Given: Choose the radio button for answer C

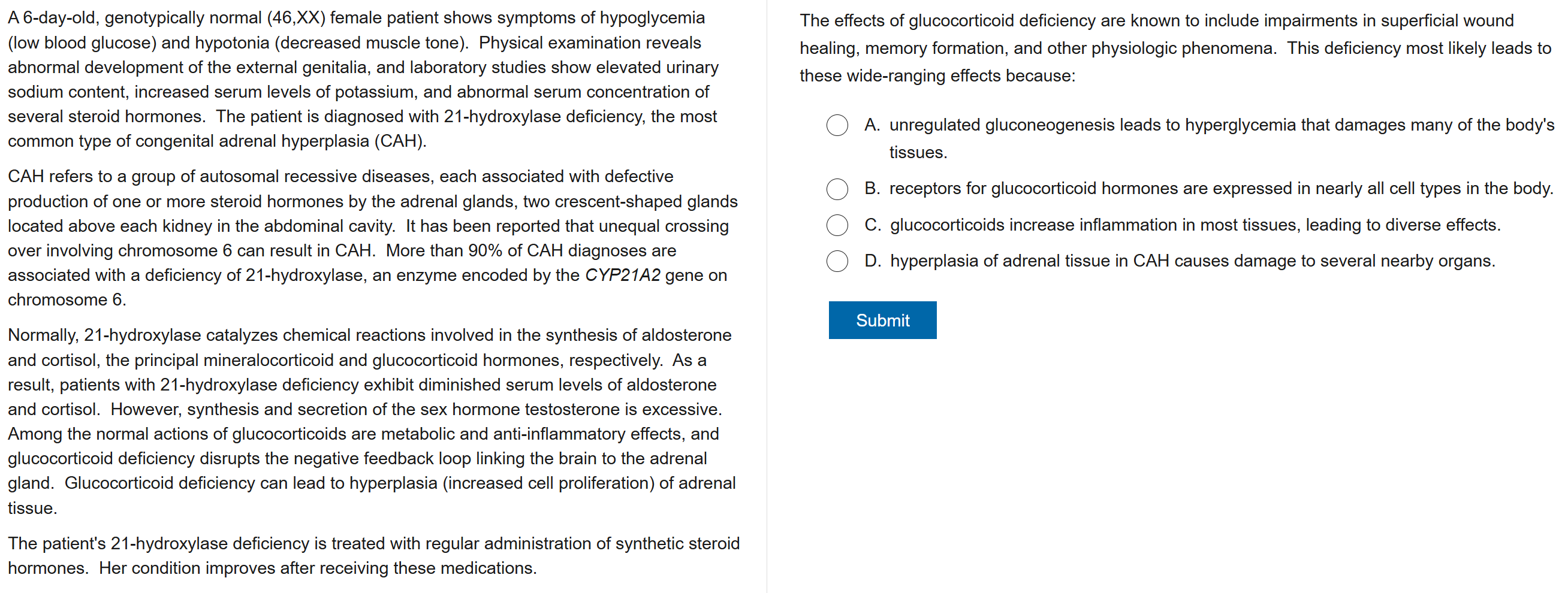Looking at the screenshot, I should (837, 225).
